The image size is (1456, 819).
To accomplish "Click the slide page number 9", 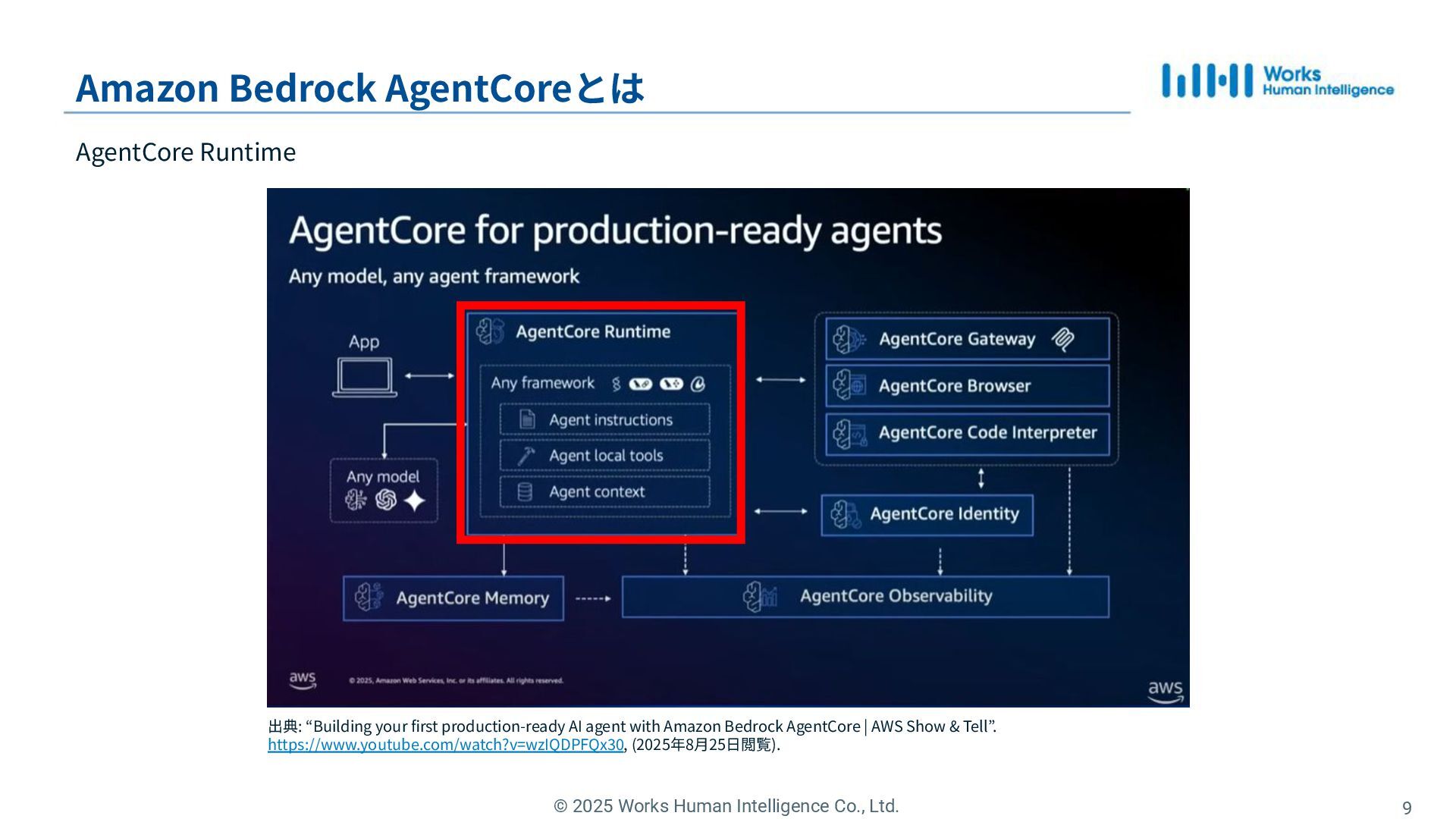I will point(1407,808).
